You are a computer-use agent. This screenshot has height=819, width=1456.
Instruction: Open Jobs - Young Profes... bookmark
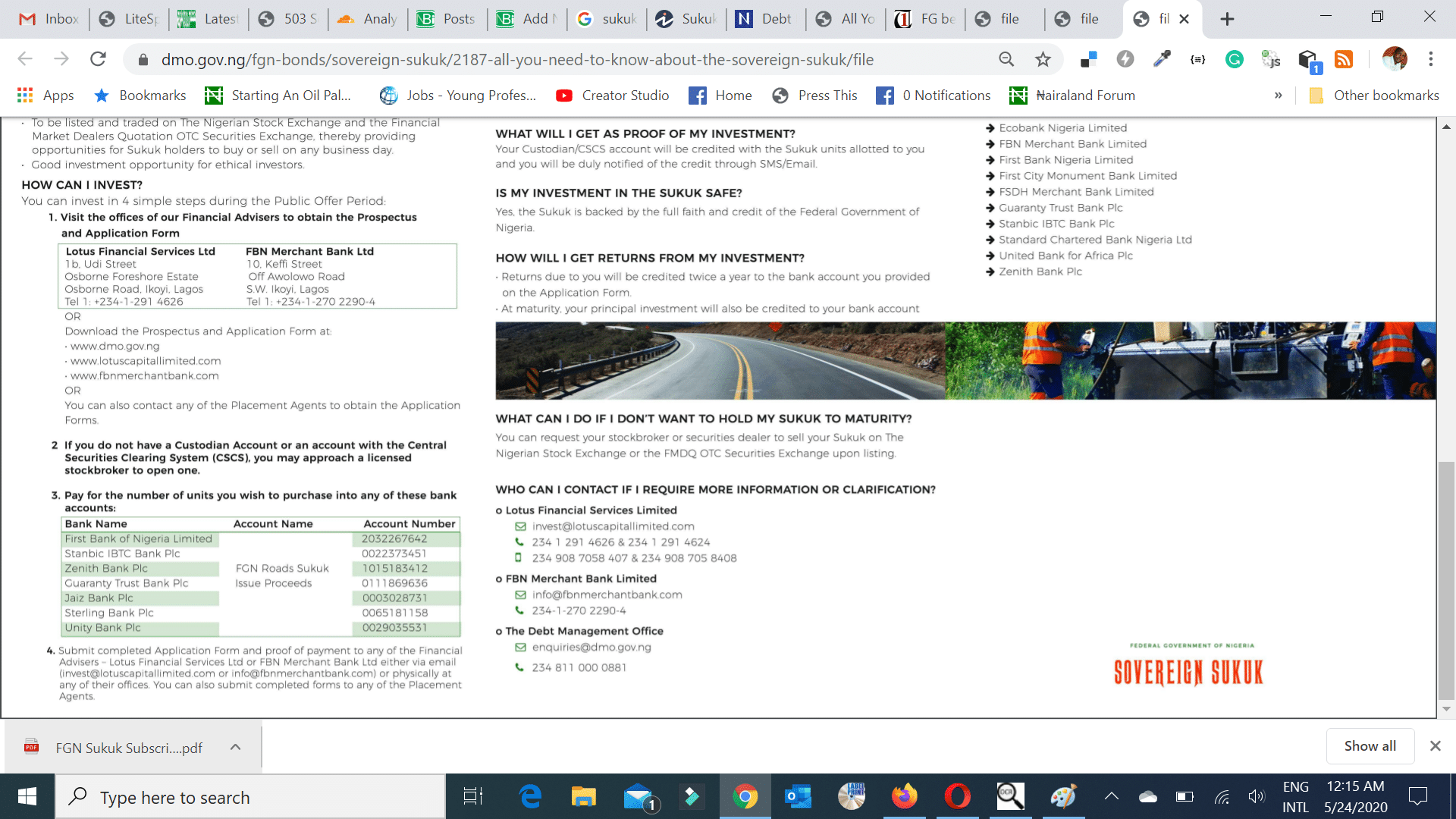click(458, 96)
